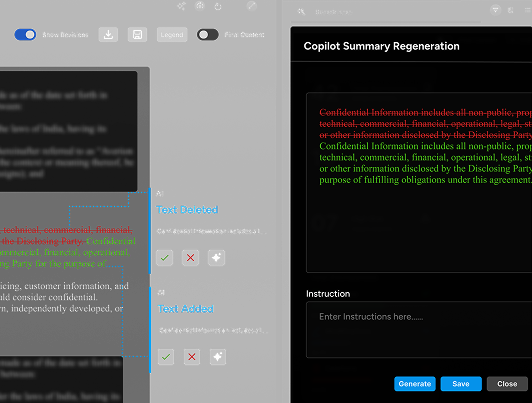The height and width of the screenshot is (403, 532).
Task: Click the refresh circular arrow icon
Action: [218, 6]
